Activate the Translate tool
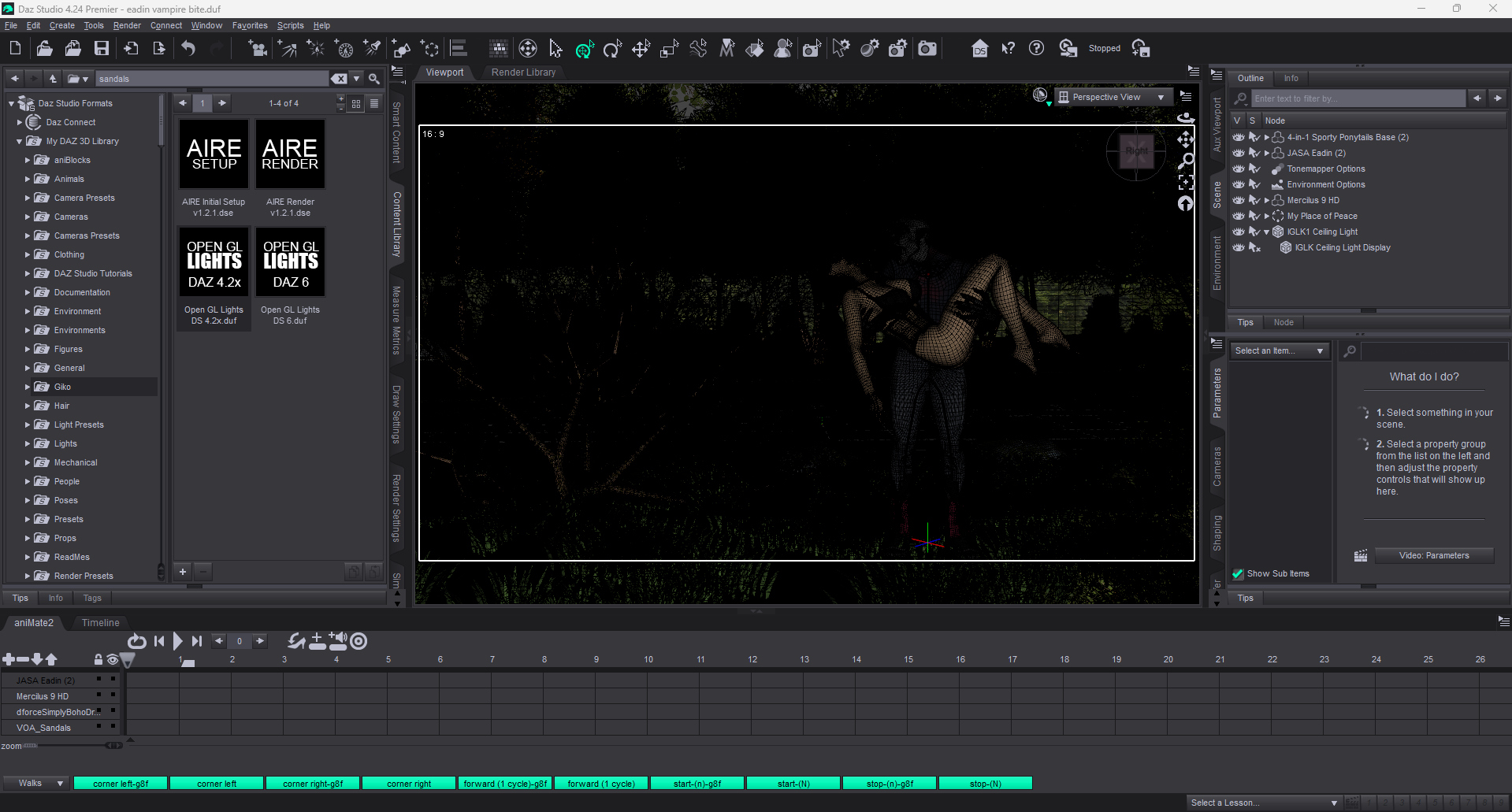The image size is (1512, 812). [641, 49]
